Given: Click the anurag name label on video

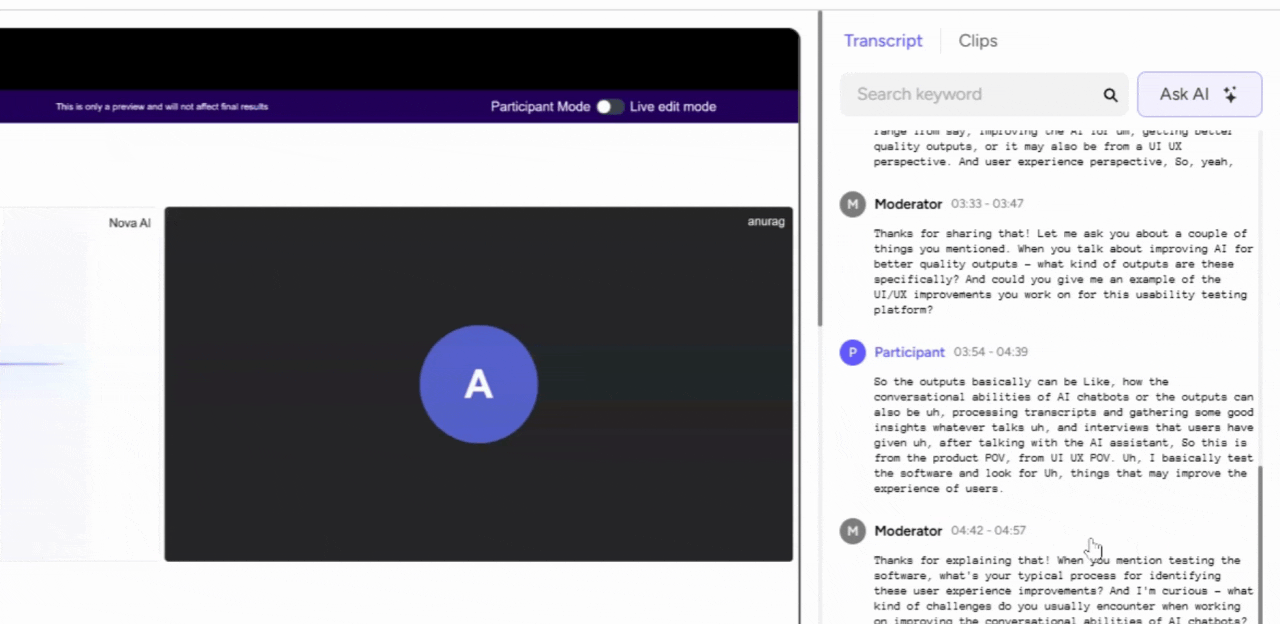Looking at the screenshot, I should pos(766,221).
